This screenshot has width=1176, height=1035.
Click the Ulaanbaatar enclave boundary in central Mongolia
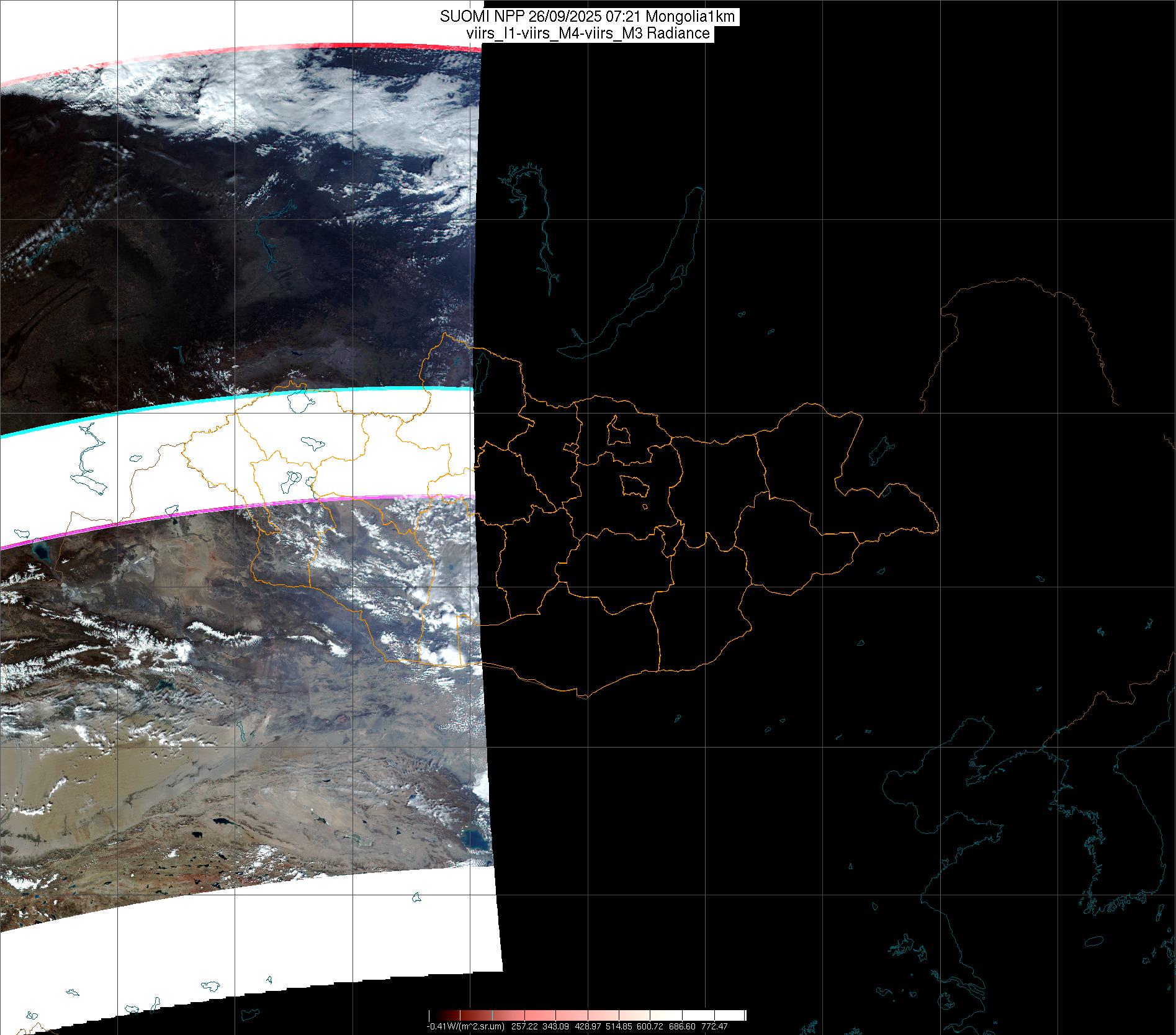coord(634,486)
